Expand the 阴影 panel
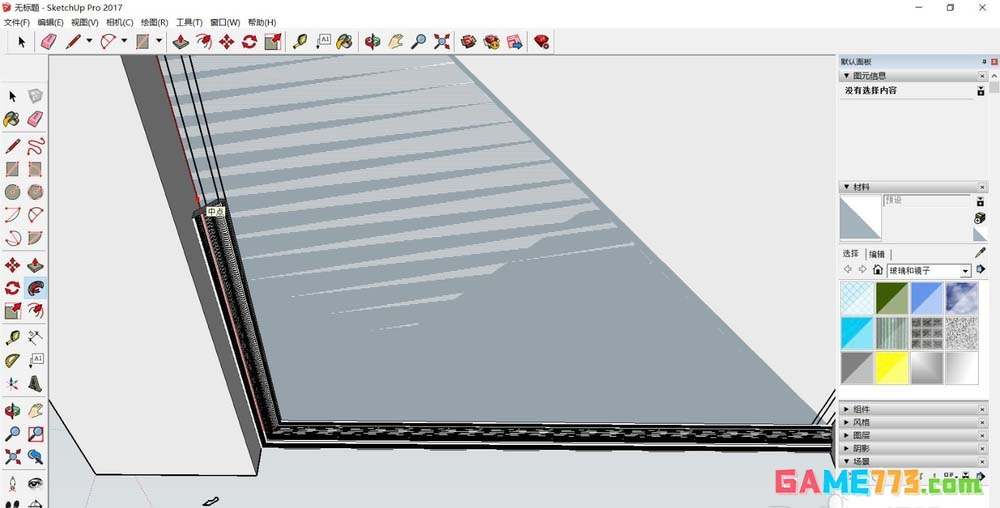 point(911,448)
